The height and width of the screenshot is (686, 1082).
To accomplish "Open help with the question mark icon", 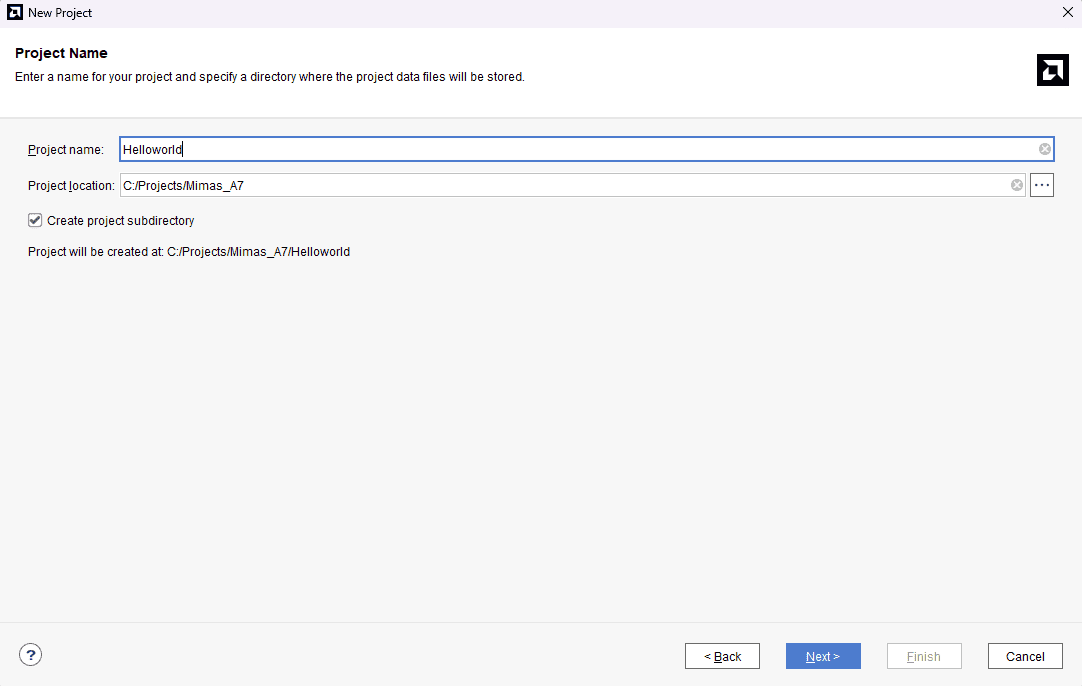I will pyautogui.click(x=30, y=655).
